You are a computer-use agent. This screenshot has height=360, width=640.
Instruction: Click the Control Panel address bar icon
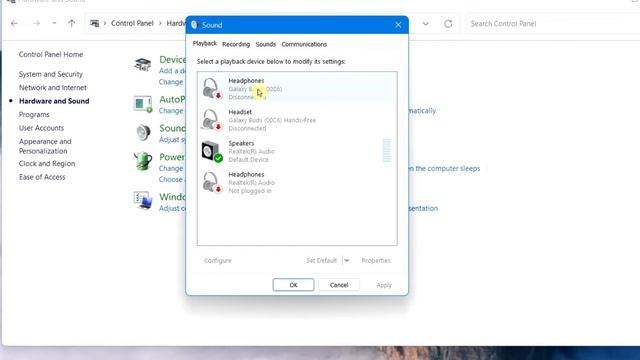click(x=95, y=24)
